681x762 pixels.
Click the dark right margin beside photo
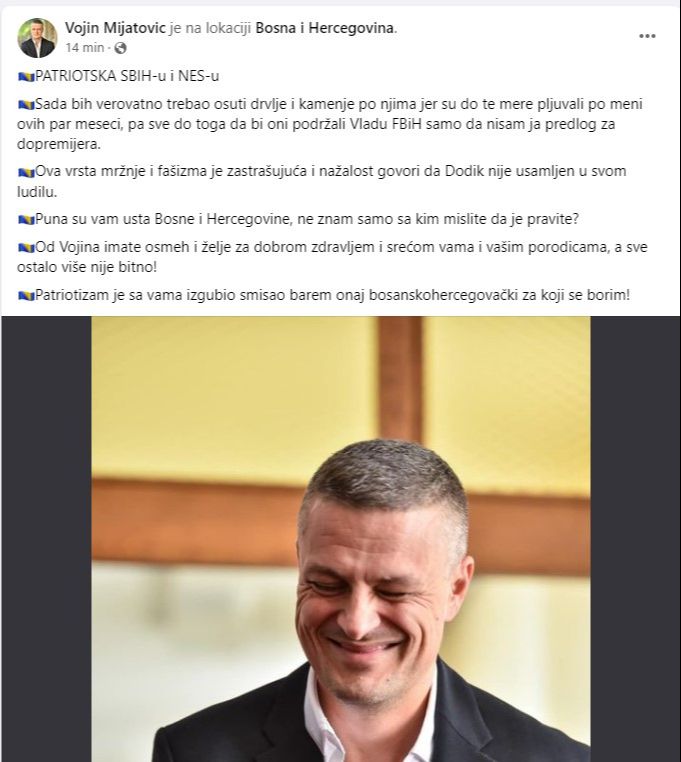point(635,539)
